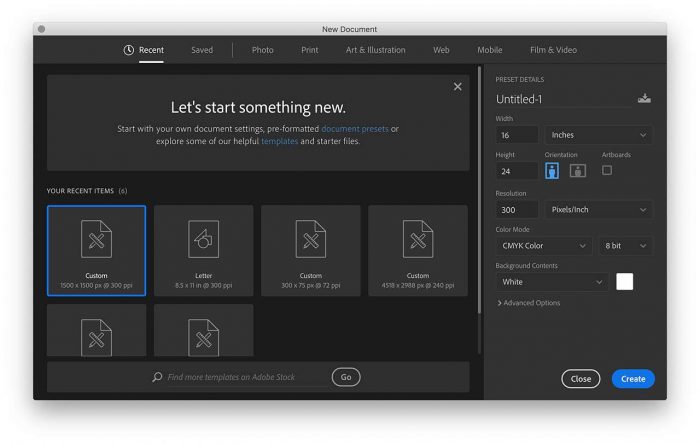Image resolution: width=700 pixels, height=444 pixels.
Task: Switch to the Photo tab
Action: click(262, 50)
